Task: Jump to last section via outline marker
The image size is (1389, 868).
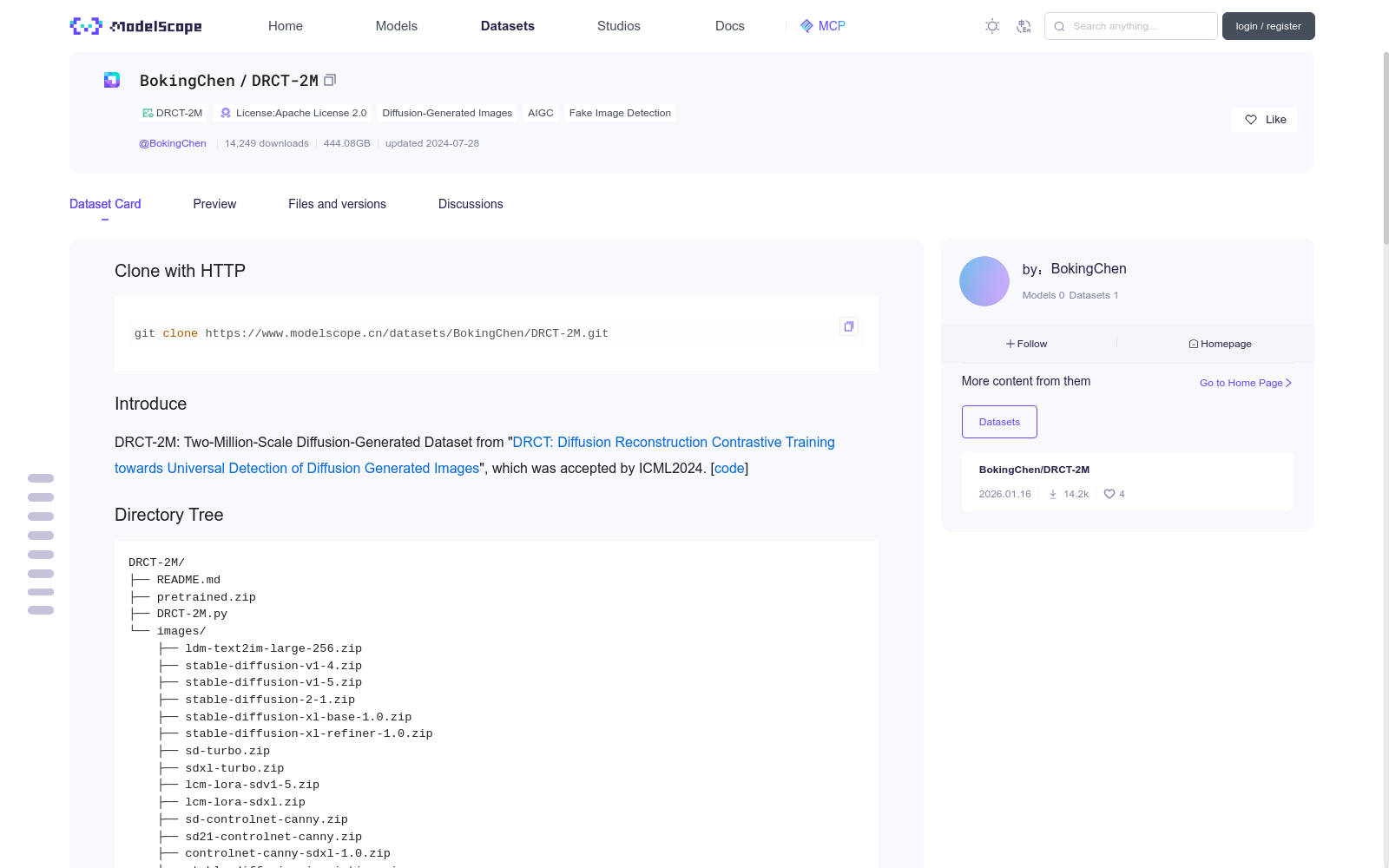Action: coord(41,610)
